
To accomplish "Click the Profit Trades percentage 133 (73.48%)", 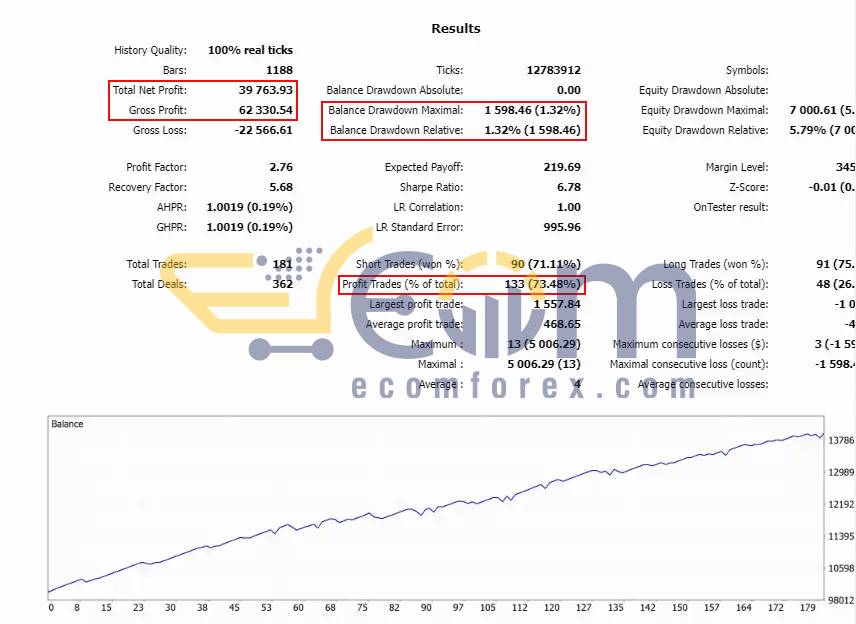I will tap(543, 284).
